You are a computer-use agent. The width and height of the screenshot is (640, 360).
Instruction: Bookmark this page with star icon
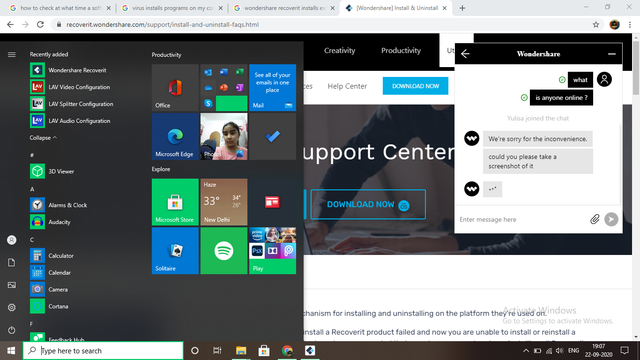click(x=596, y=24)
